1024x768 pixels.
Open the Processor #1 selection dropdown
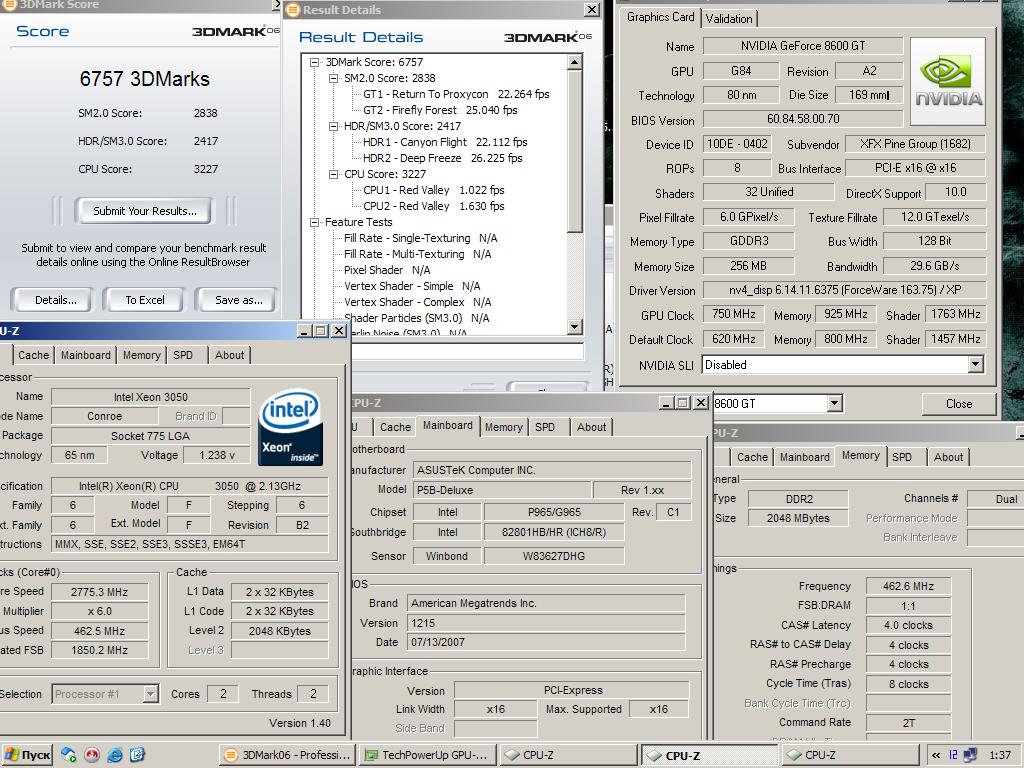coord(150,694)
